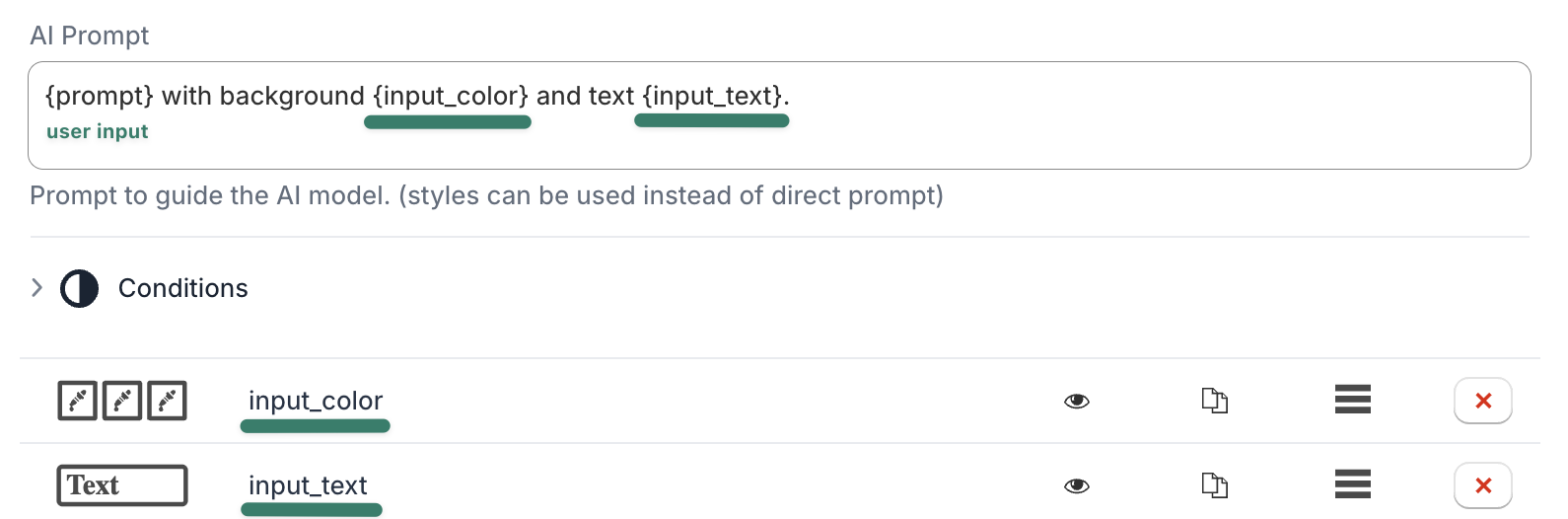Open the Conditions label
The image size is (1568, 519).
tap(182, 288)
